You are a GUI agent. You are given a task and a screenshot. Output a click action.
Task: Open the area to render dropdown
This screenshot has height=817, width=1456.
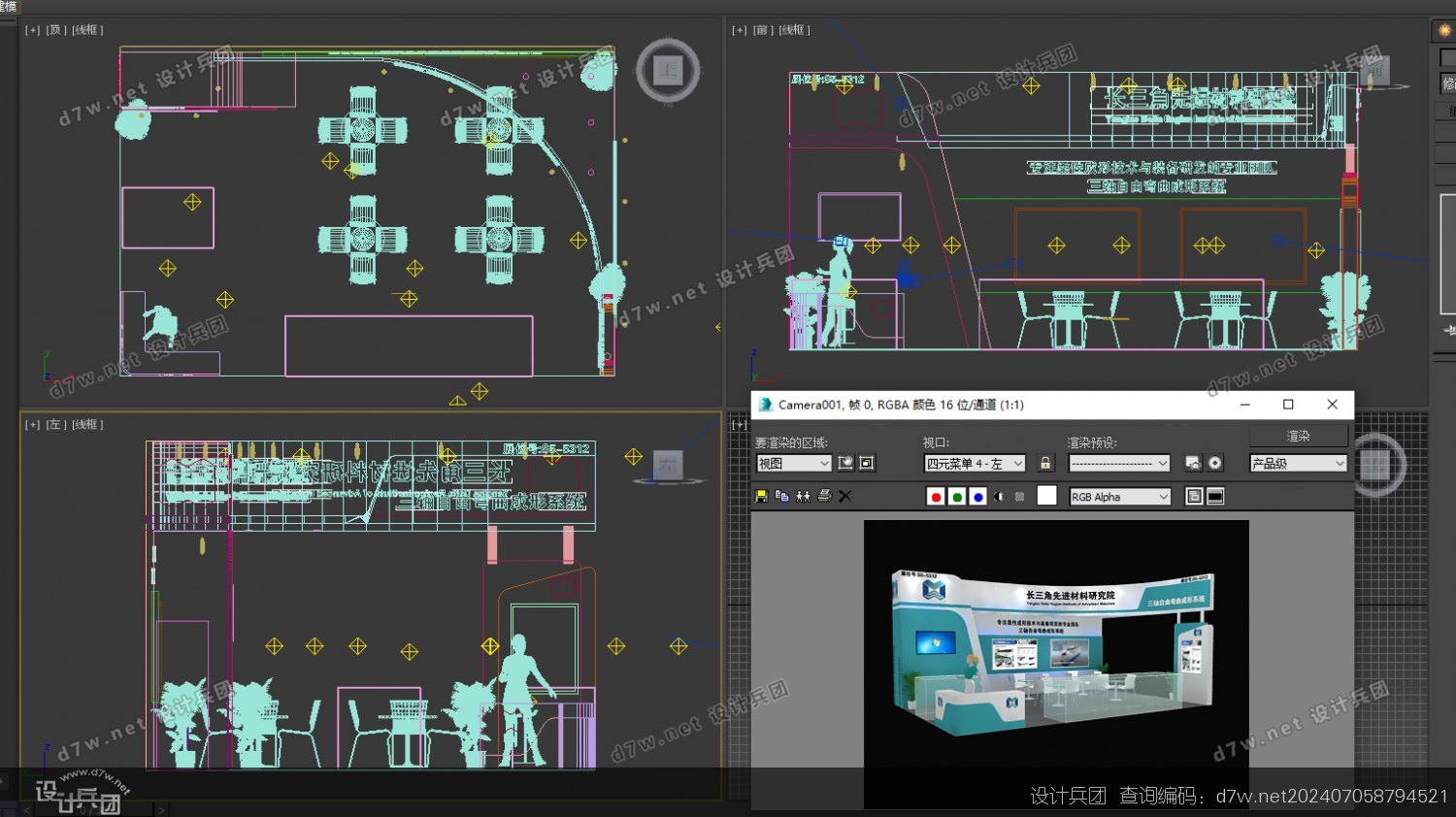pos(794,464)
